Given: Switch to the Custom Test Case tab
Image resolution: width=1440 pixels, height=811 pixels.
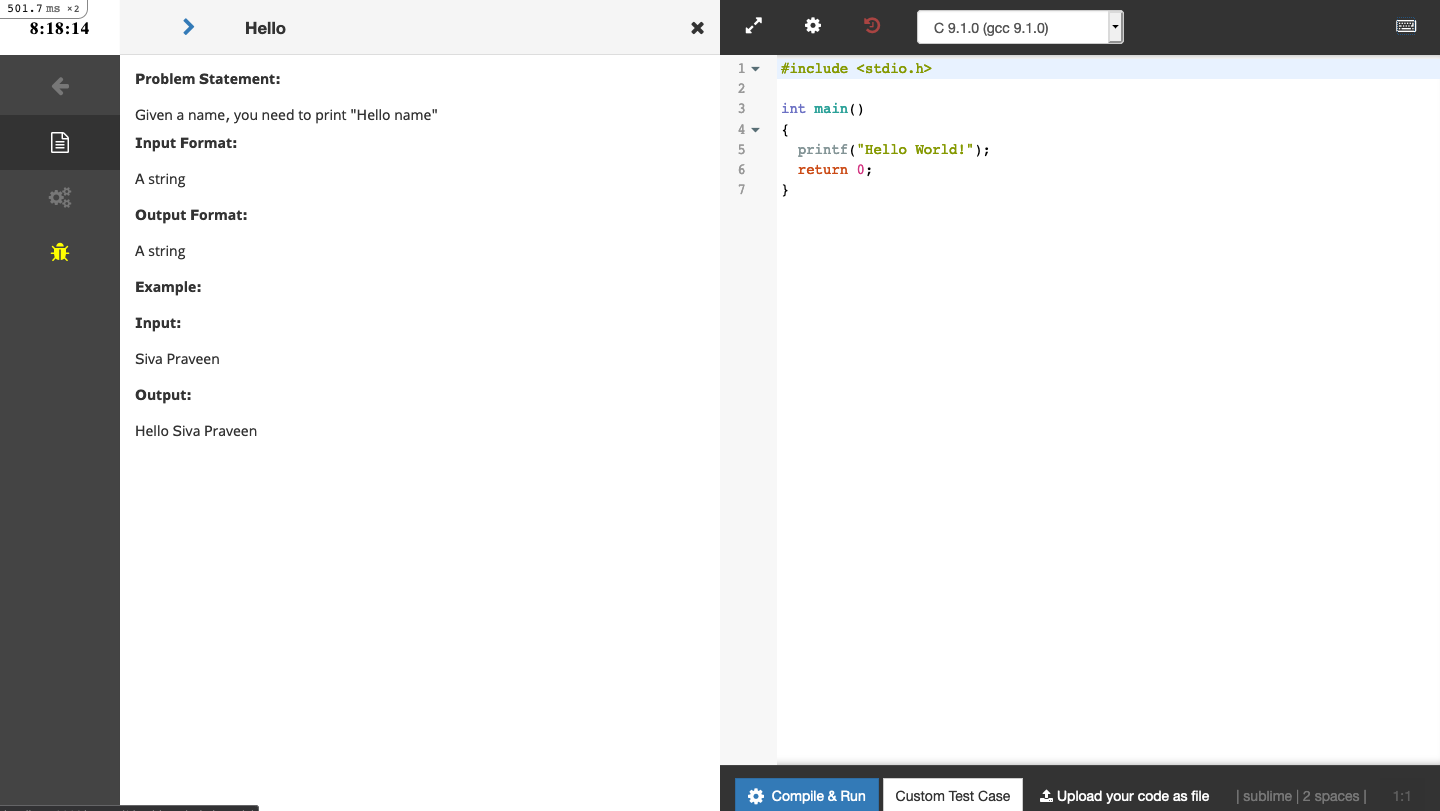Looking at the screenshot, I should (x=952, y=795).
